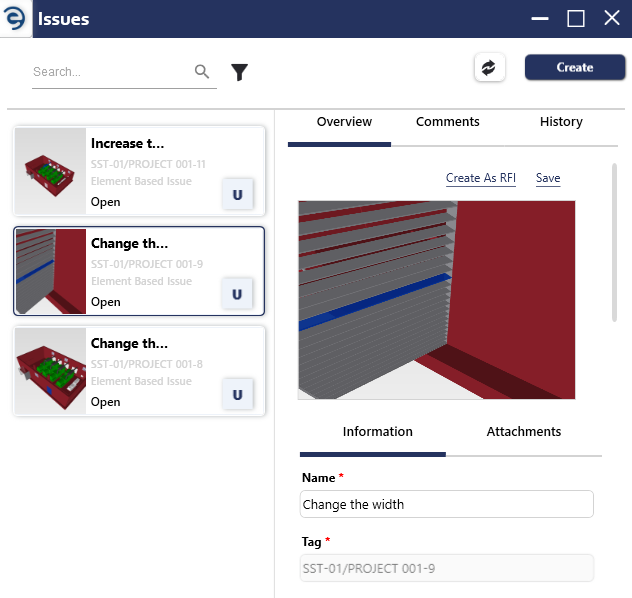The width and height of the screenshot is (632, 598).
Task: Show the Attachments tab
Action: (x=524, y=432)
